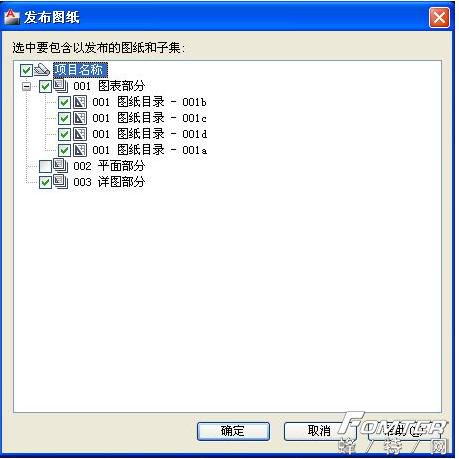Click the sheet icon for 图纸目录 - 001b
Viewport: 459px width, 459px height.
click(x=80, y=102)
